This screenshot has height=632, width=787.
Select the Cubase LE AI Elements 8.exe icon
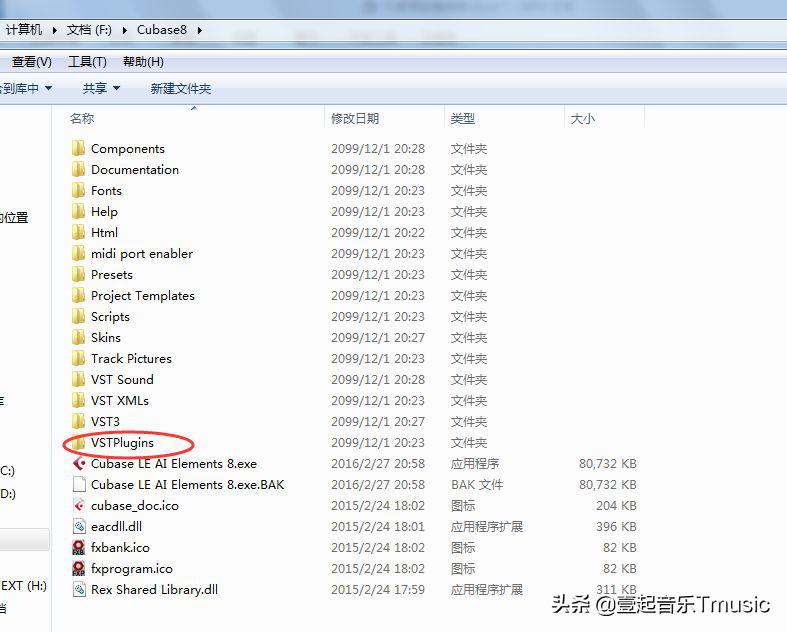[x=79, y=463]
